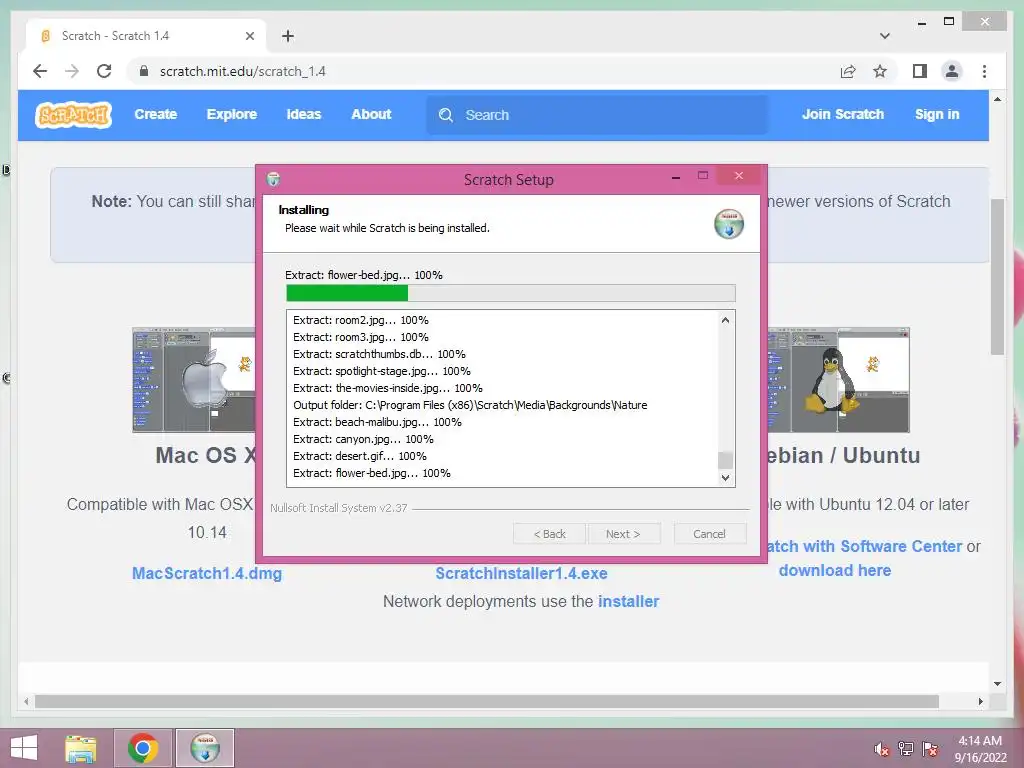Click the Mac OS X screenshot thumbnail
The width and height of the screenshot is (1024, 768).
[194, 380]
